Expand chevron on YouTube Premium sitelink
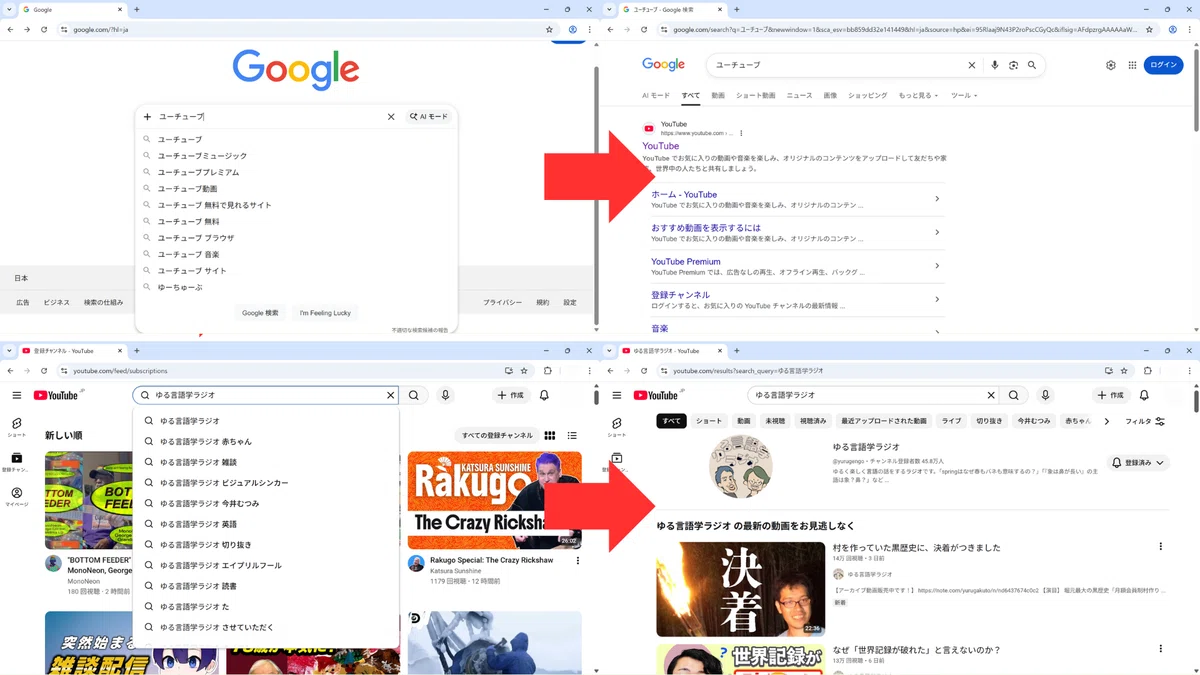Image resolution: width=1200 pixels, height=675 pixels. point(937,266)
